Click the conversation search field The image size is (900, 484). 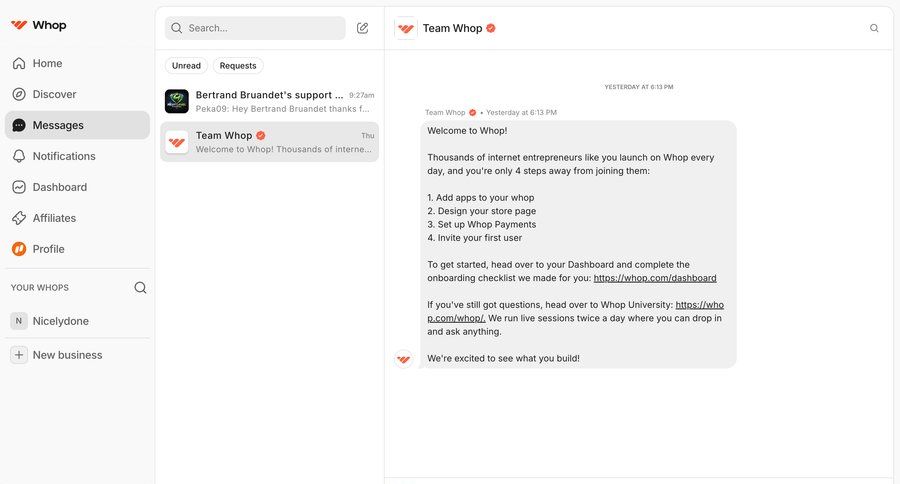click(x=262, y=28)
